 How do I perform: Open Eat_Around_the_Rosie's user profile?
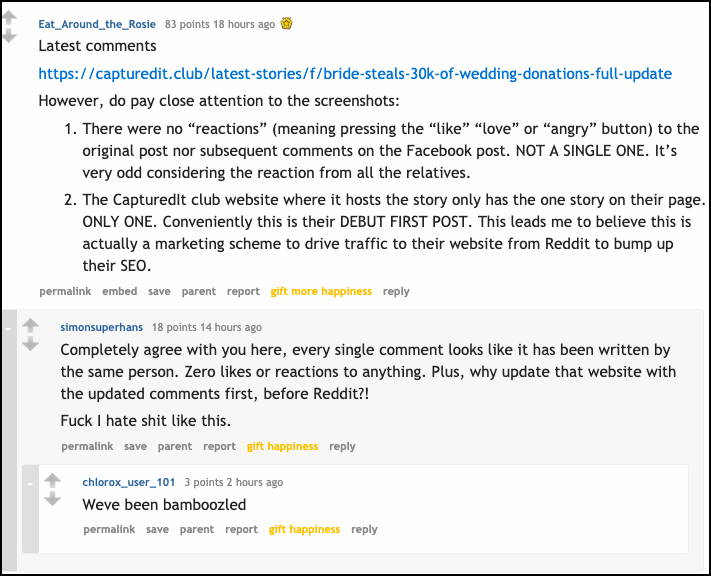(98, 23)
